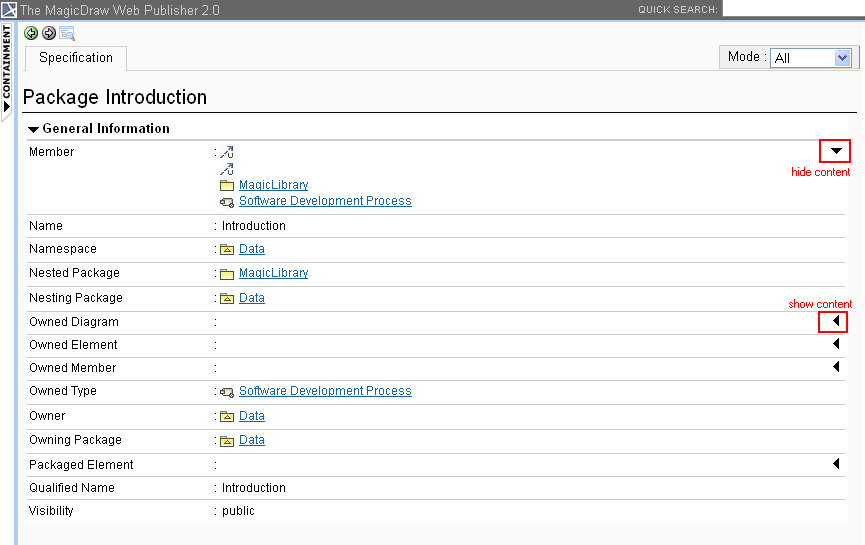The image size is (865, 545).
Task: Open the MagicLibrary link under Nested Package
Action: [273, 274]
